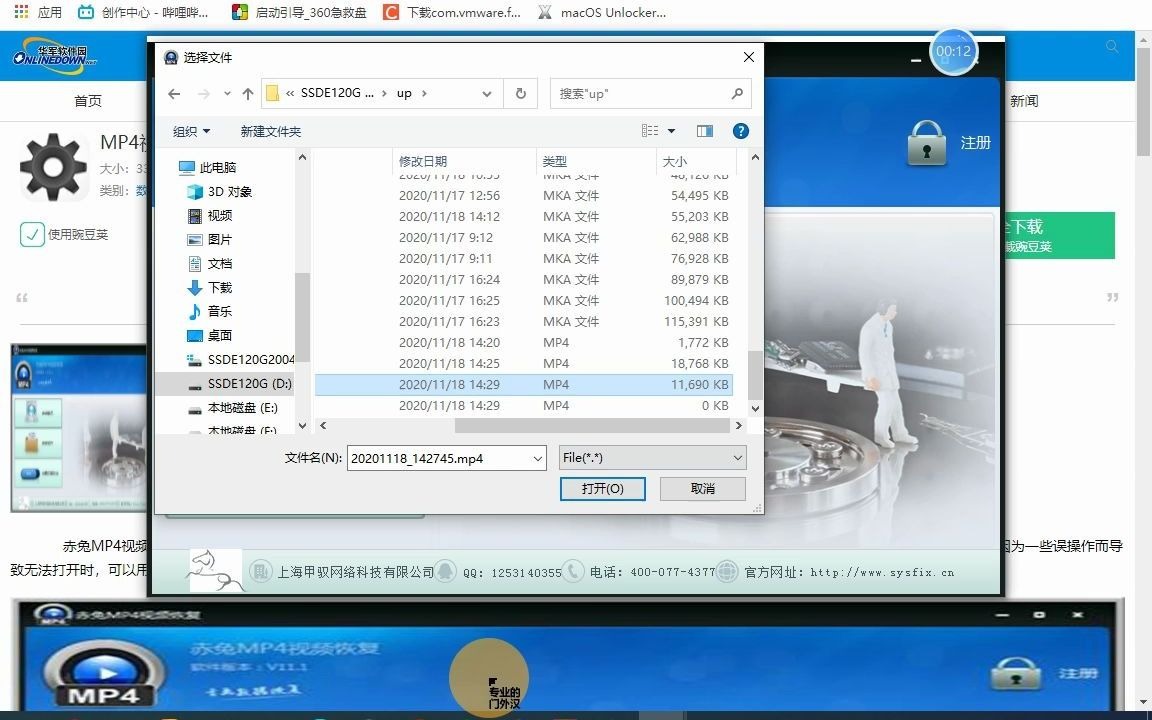This screenshot has width=1152, height=720.
Task: Click the gear icon beside the MP4 software listing
Action: 53,167
